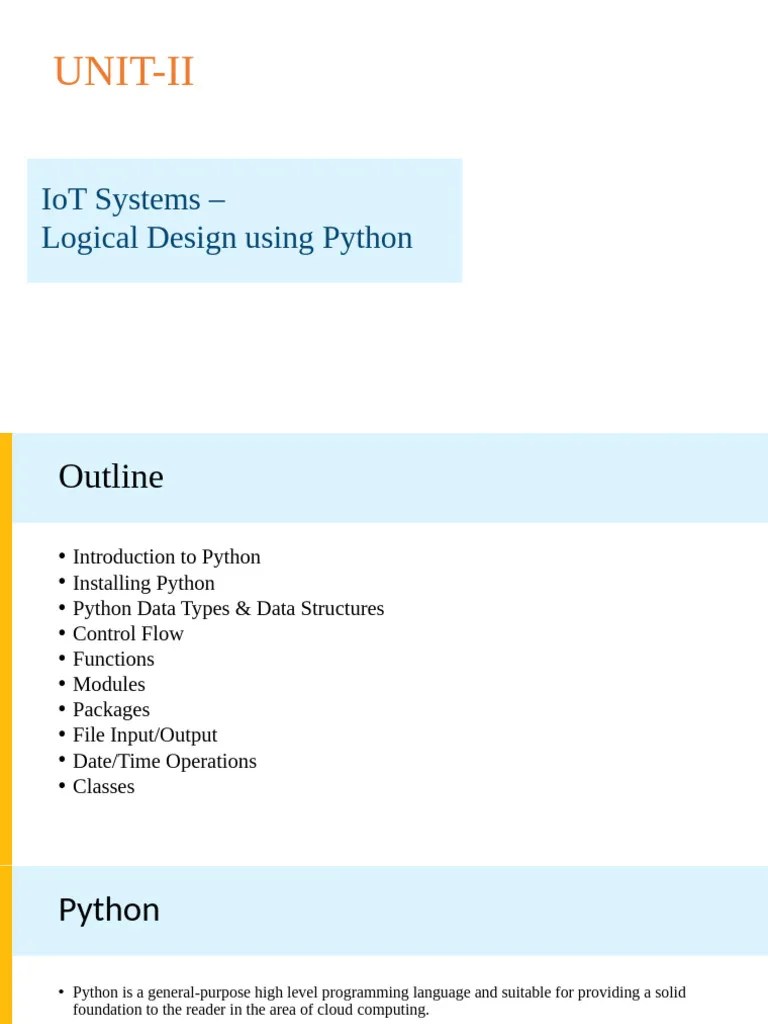Click the 'Classes' bullet
The image size is (768, 1024).
pyautogui.click(x=104, y=786)
